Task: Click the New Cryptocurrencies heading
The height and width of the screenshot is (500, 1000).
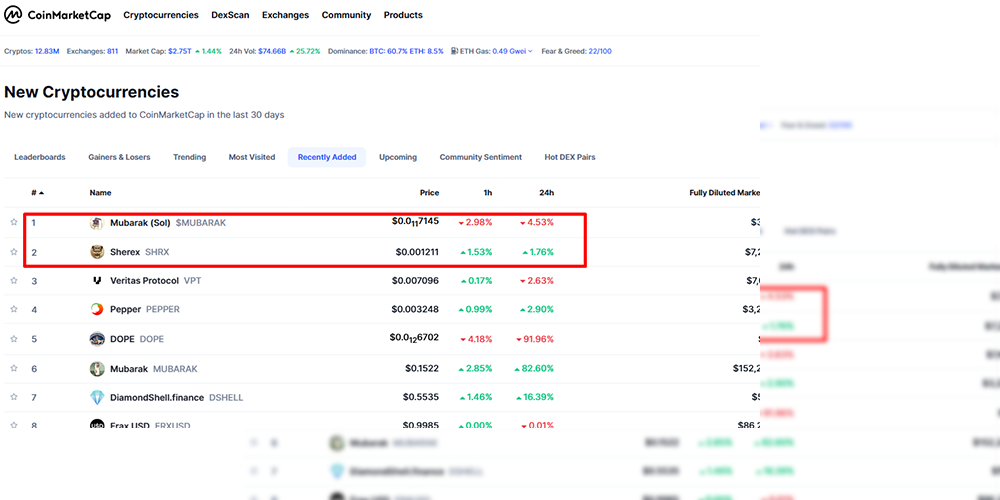Action: click(x=92, y=92)
